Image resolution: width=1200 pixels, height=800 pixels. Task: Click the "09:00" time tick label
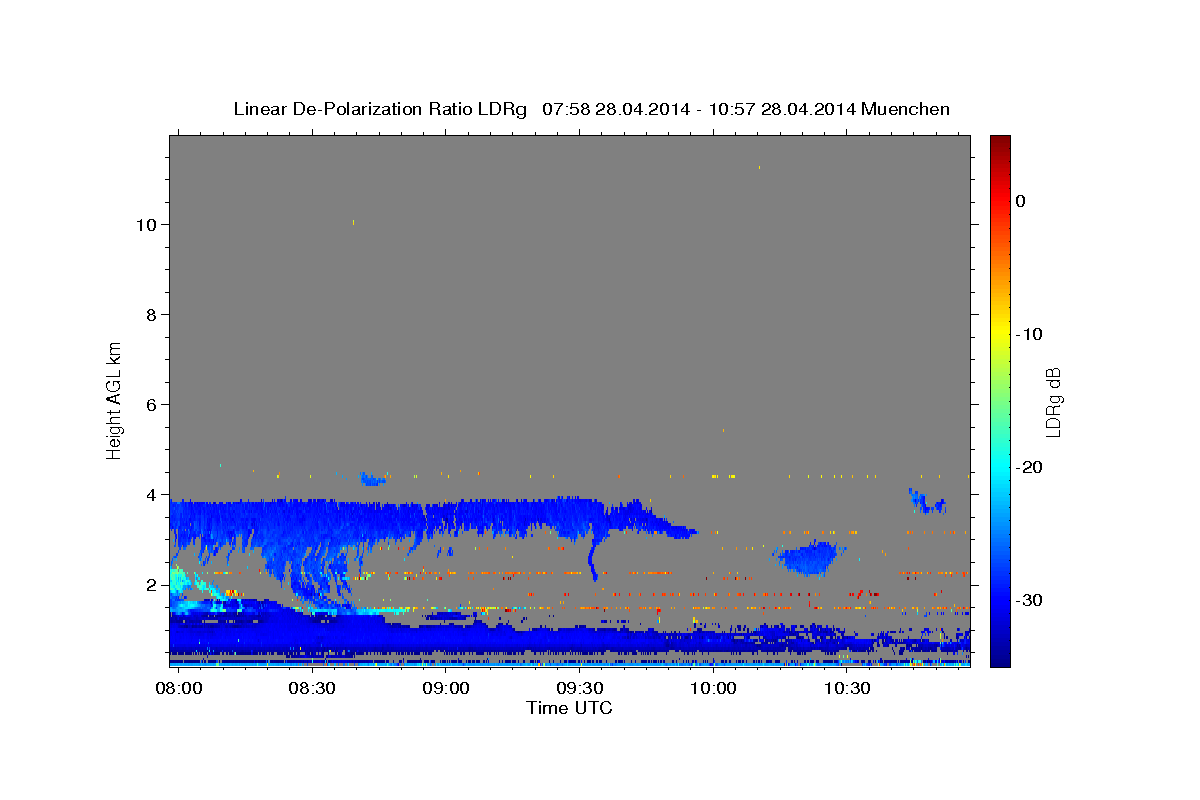[x=446, y=690]
